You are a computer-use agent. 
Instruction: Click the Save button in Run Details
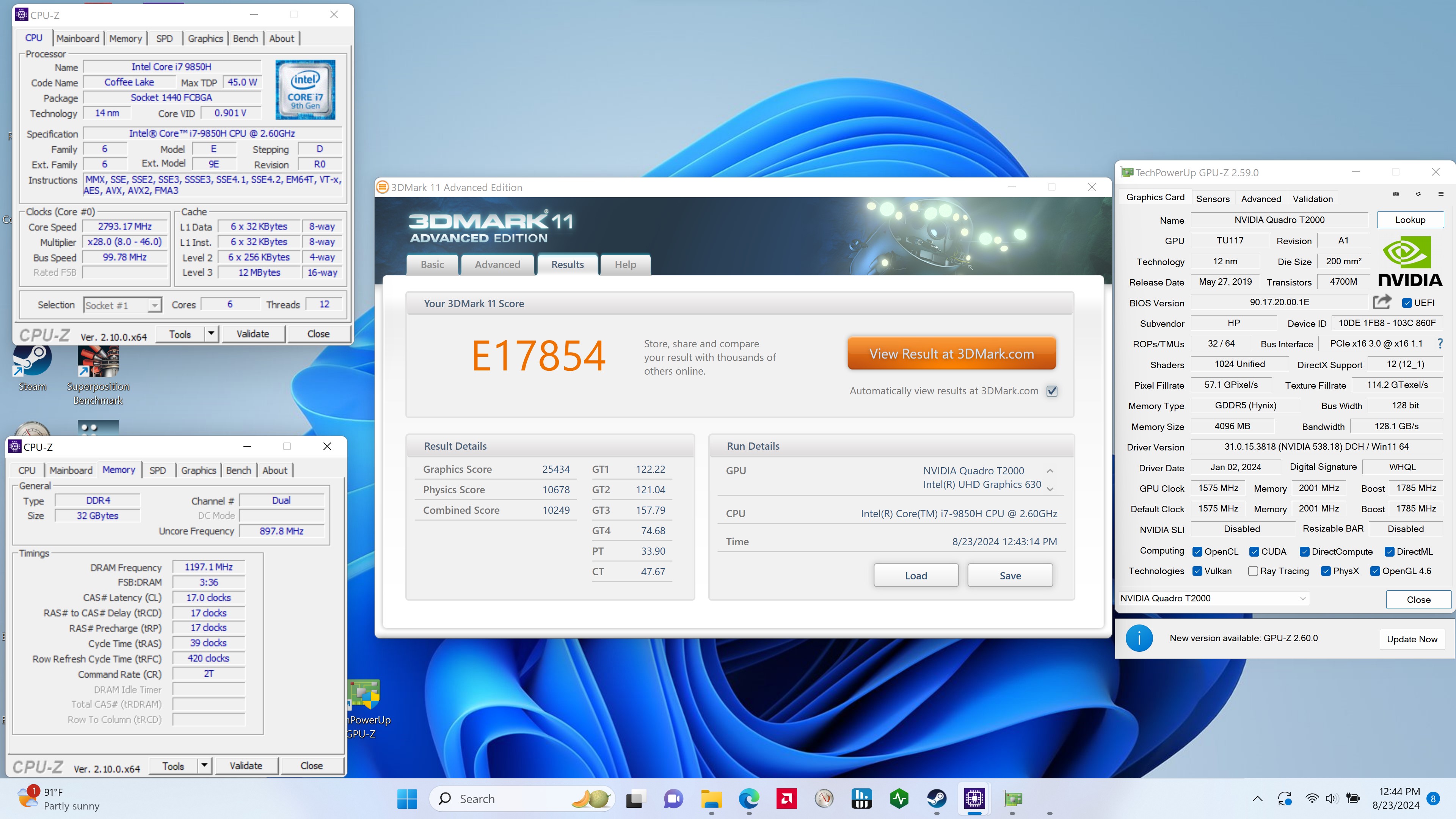1010,576
